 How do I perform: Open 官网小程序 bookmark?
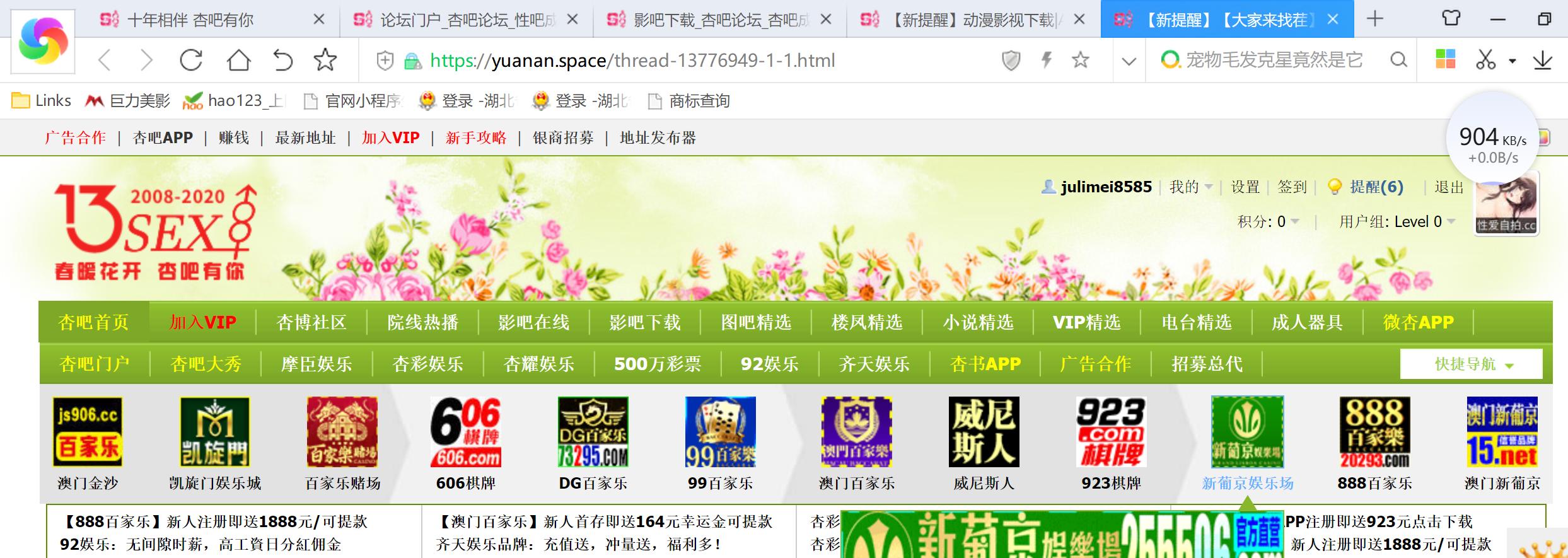[x=353, y=101]
